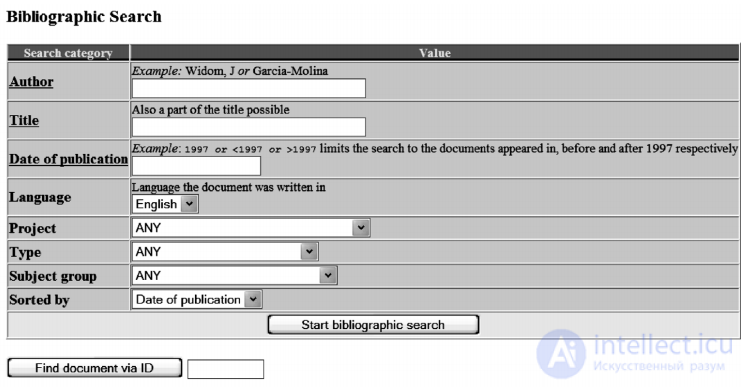Screen dimensions: 745x387
Task: Expand the Project dropdown set to ANY
Action: [x=250, y=228]
